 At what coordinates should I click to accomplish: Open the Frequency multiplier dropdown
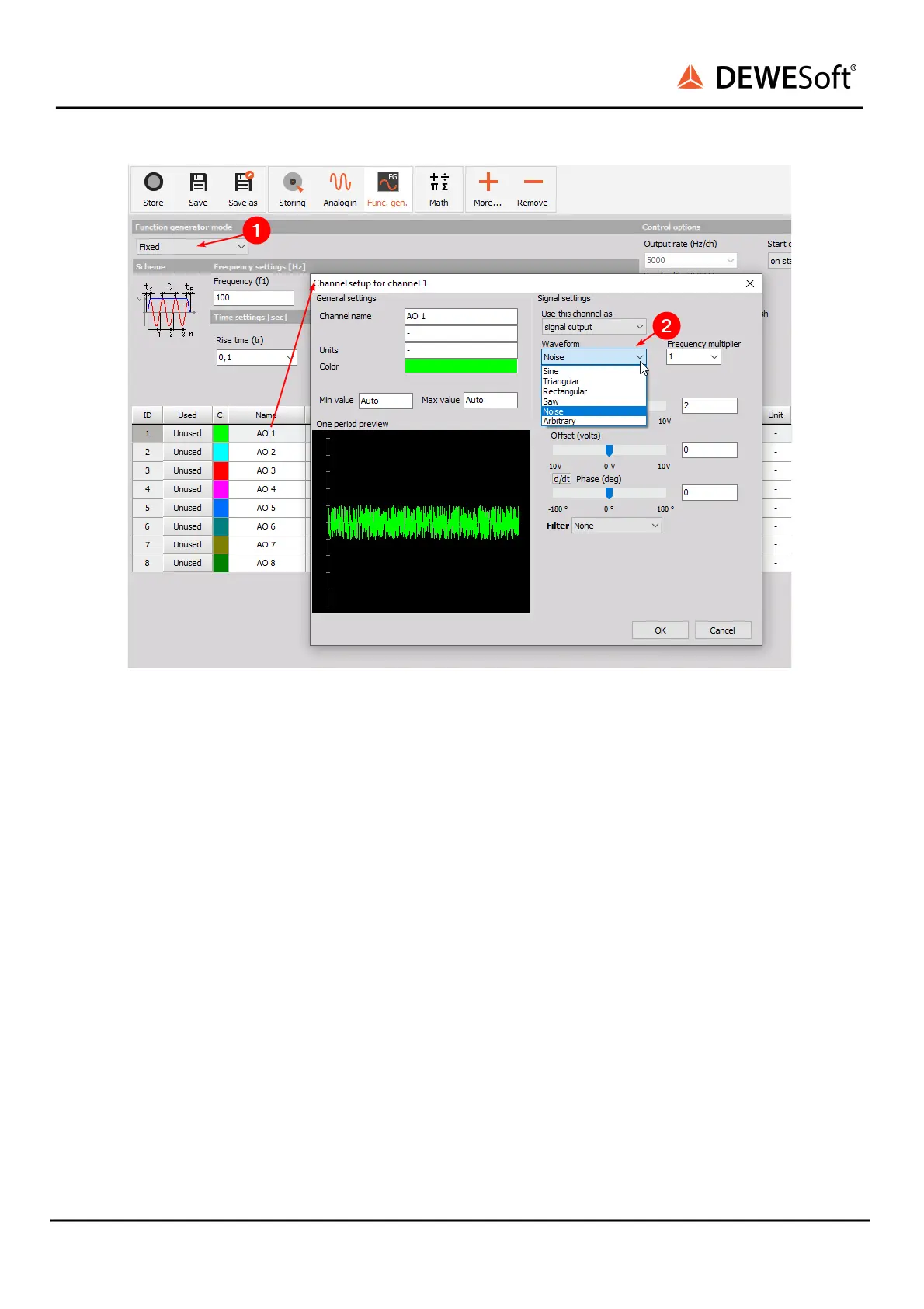(x=693, y=357)
